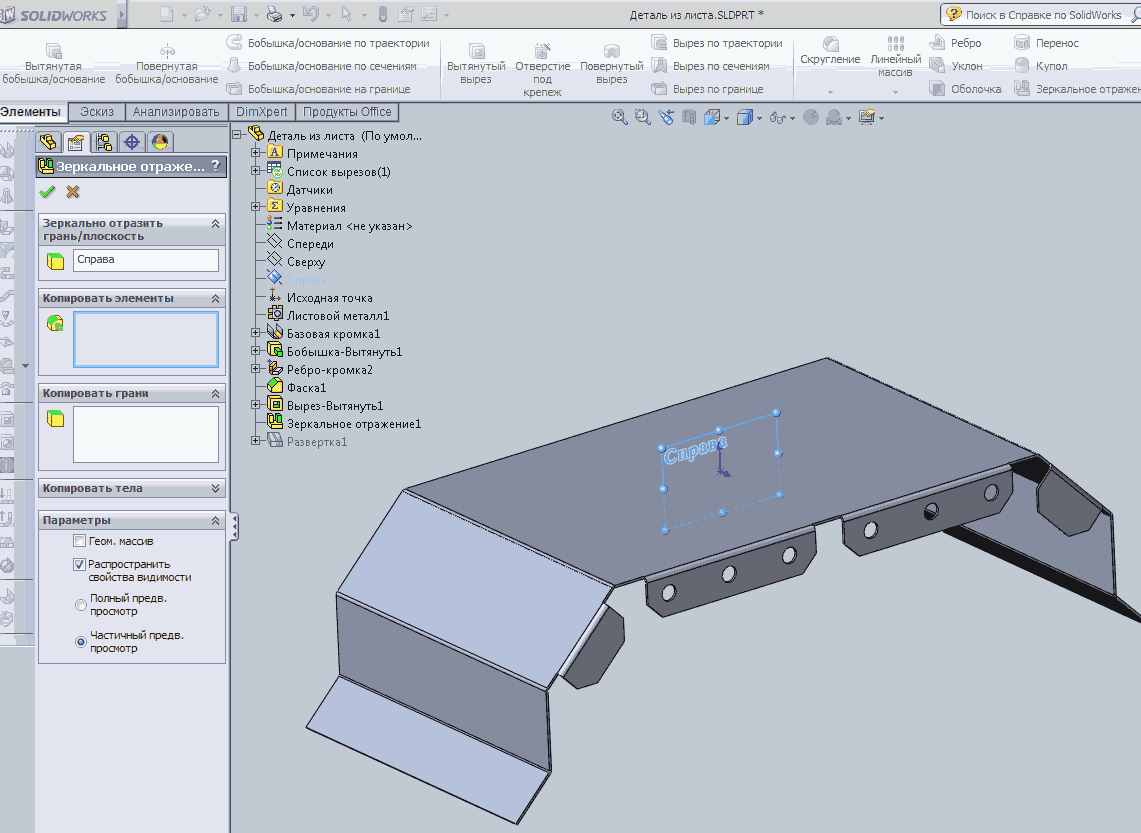The image size is (1141, 833).
Task: Open the FeatureManager design tree panel tab
Action: coord(48,142)
